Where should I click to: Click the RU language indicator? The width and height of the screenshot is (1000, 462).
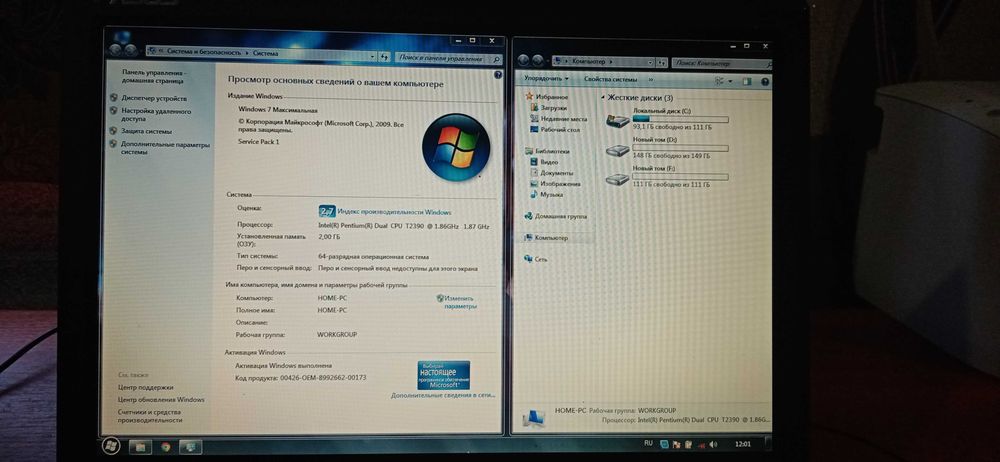click(x=648, y=443)
